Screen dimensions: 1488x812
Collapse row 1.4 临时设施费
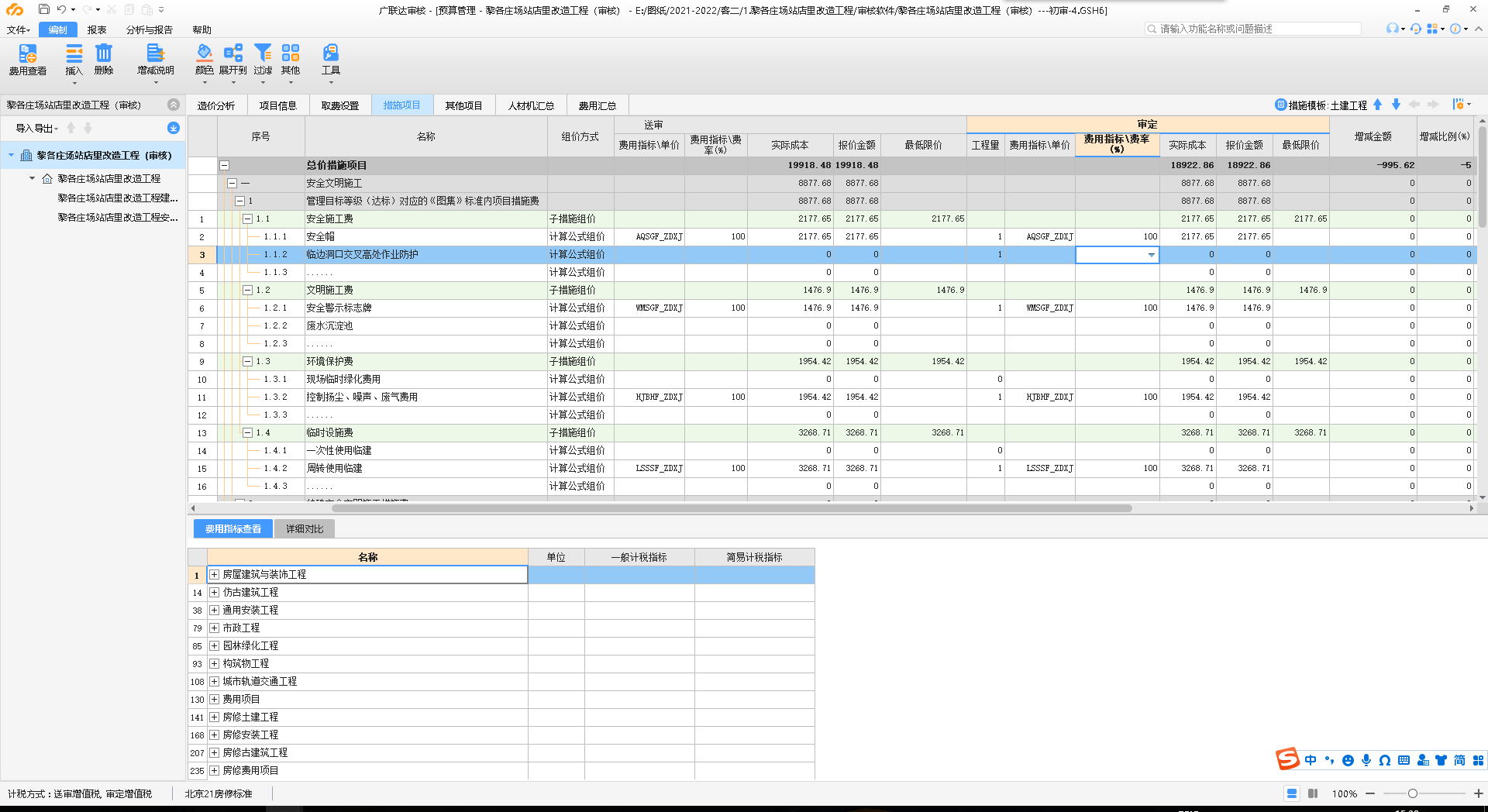(247, 432)
